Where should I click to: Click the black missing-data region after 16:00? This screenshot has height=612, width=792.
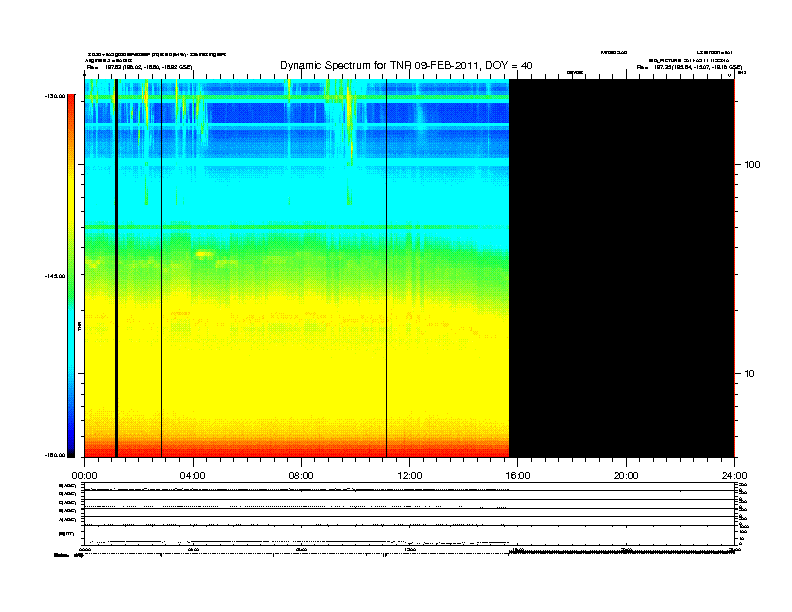point(621,268)
